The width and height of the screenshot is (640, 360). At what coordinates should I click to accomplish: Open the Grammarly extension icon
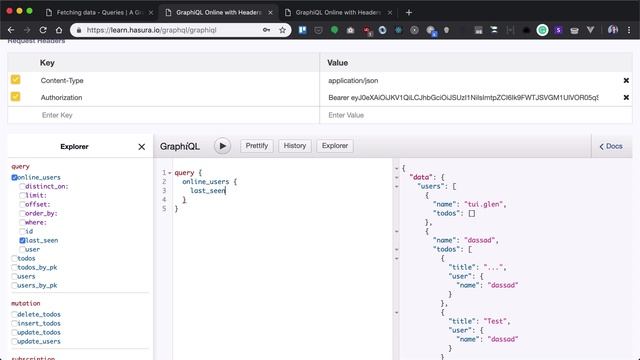coord(542,30)
